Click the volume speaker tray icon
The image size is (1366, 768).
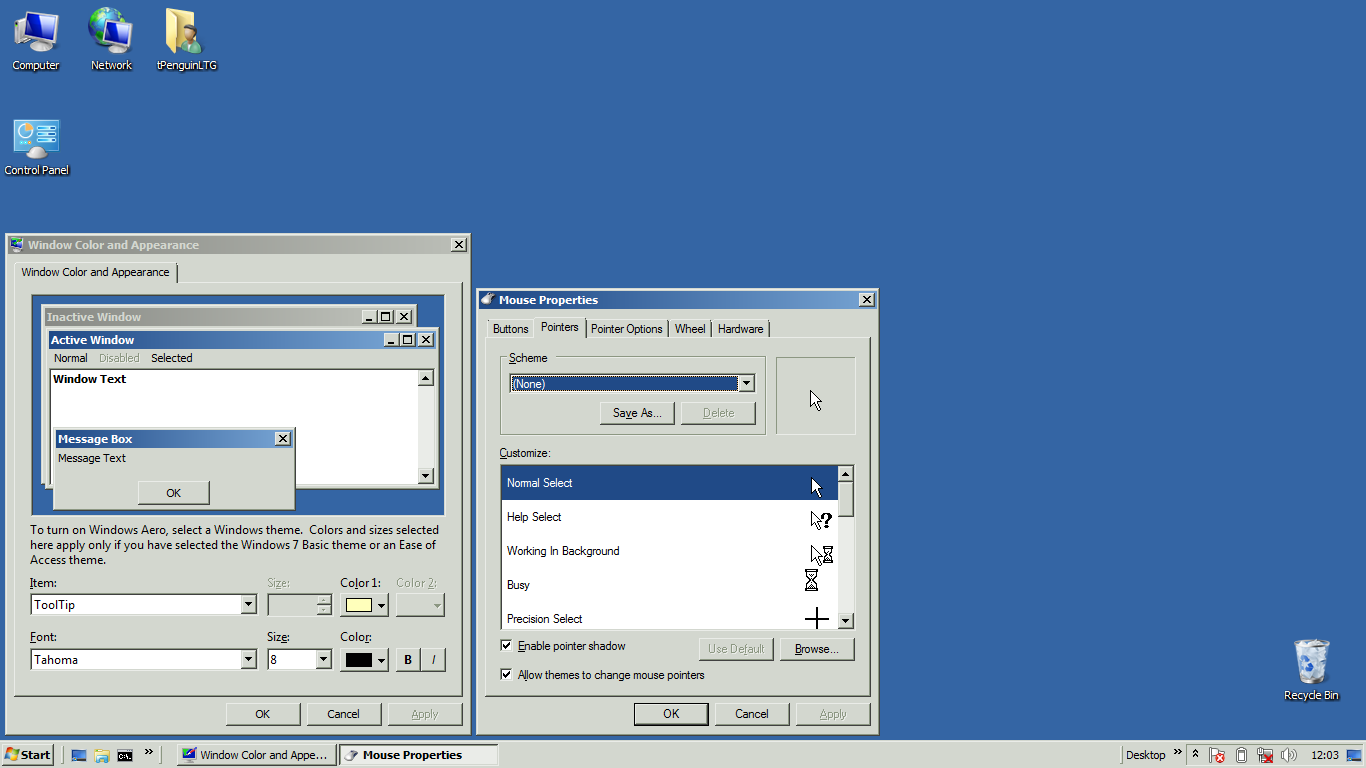point(1289,755)
